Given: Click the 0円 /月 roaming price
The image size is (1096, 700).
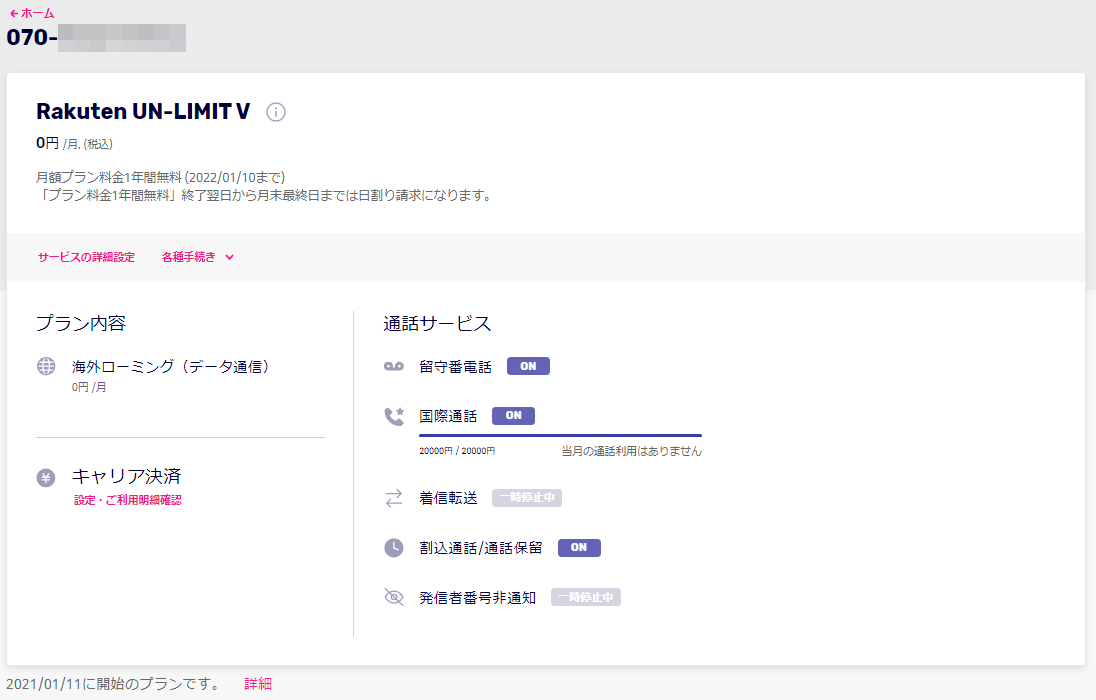Looking at the screenshot, I should 89,387.
